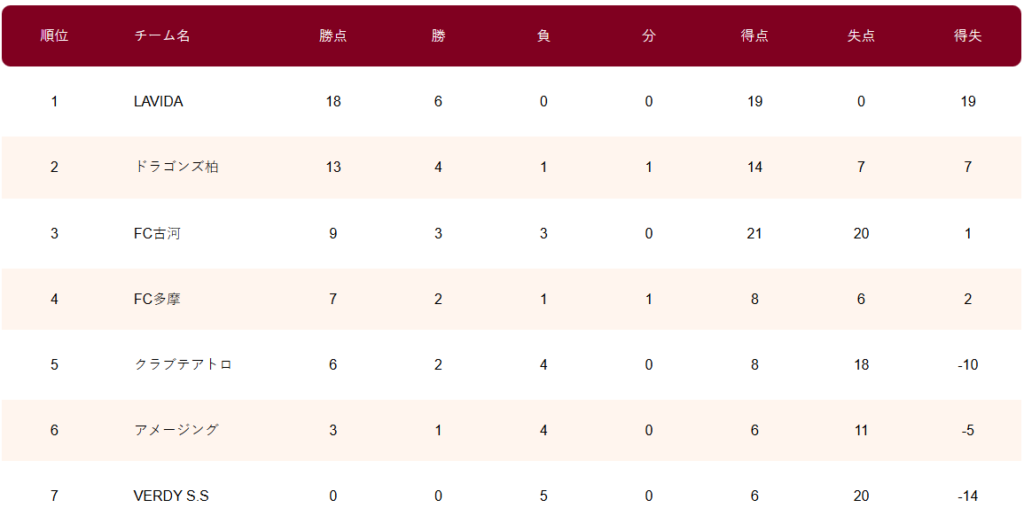1024x531 pixels.
Task: Click VERDY S.S's -14 goal difference
Action: (x=968, y=496)
